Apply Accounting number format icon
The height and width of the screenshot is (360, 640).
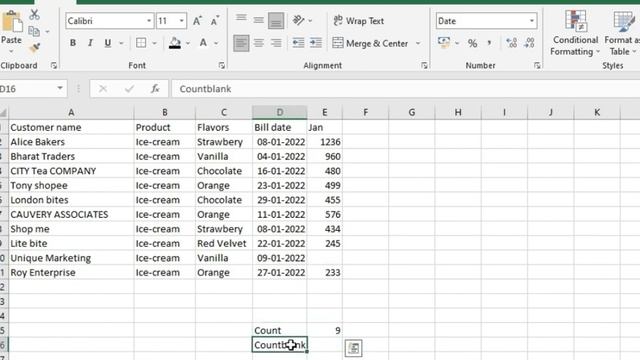444,42
